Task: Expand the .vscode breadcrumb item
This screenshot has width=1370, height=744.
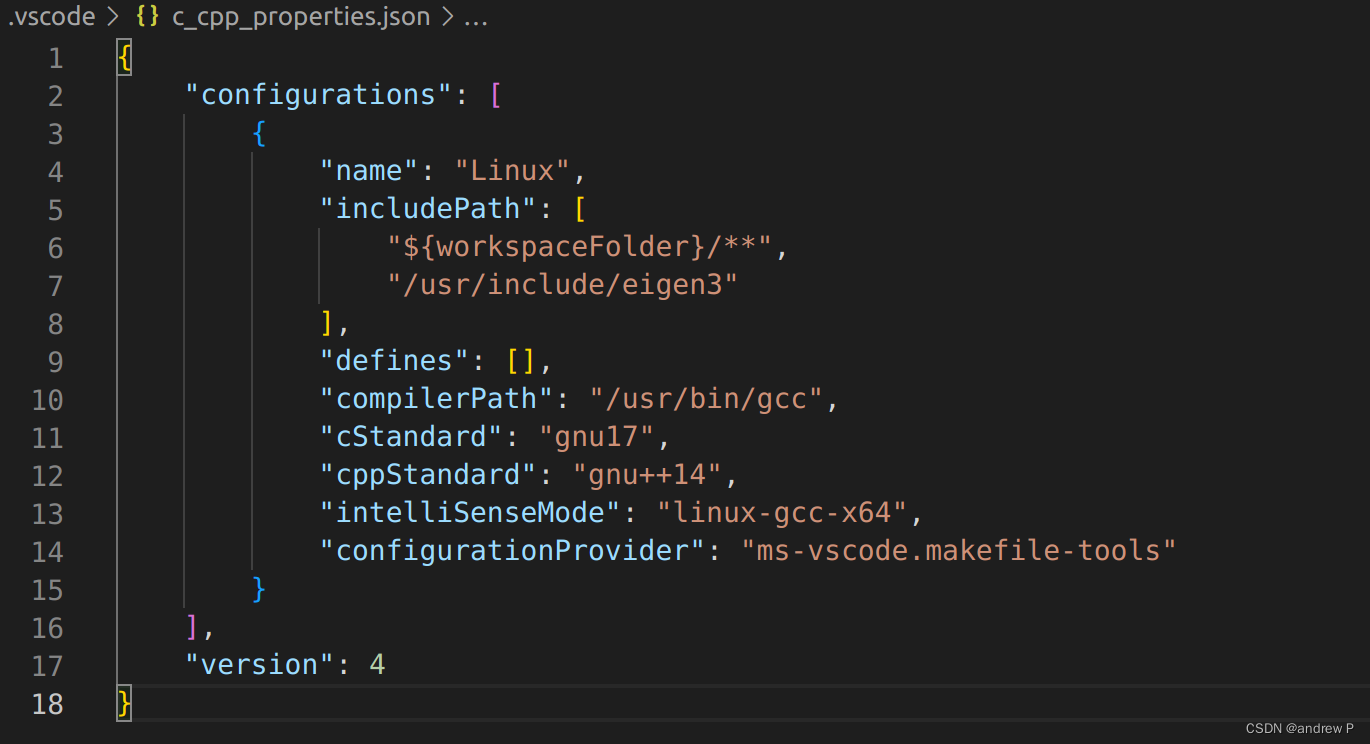Action: pyautogui.click(x=51, y=16)
